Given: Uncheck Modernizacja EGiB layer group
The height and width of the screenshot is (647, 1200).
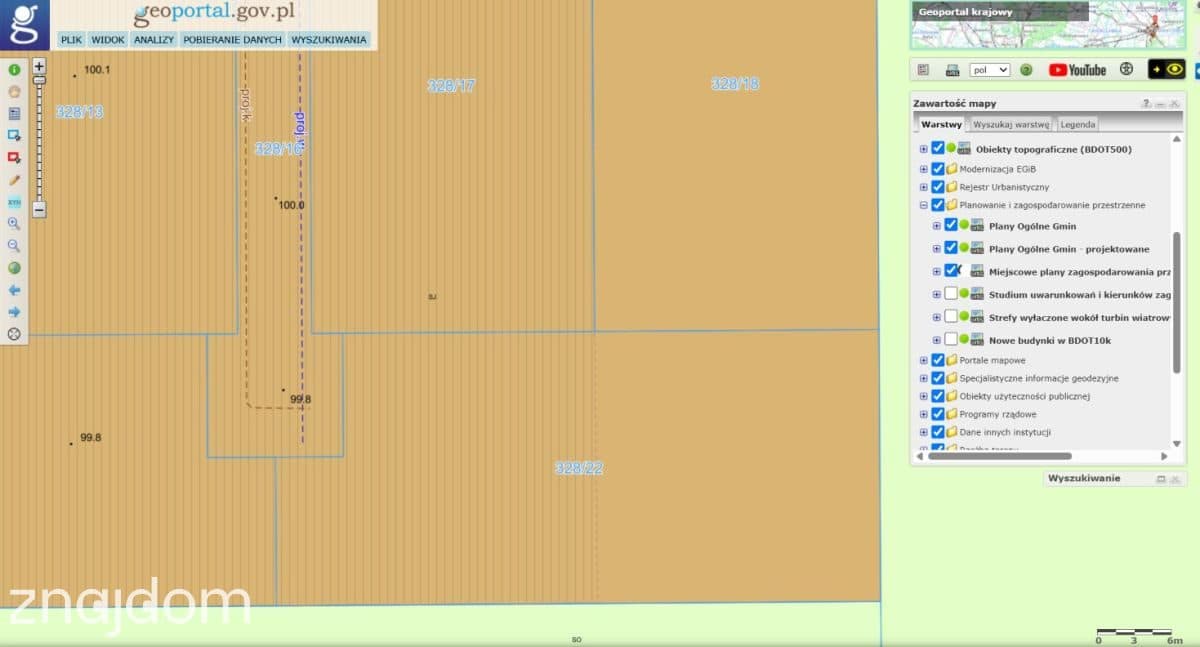Looking at the screenshot, I should [x=938, y=168].
